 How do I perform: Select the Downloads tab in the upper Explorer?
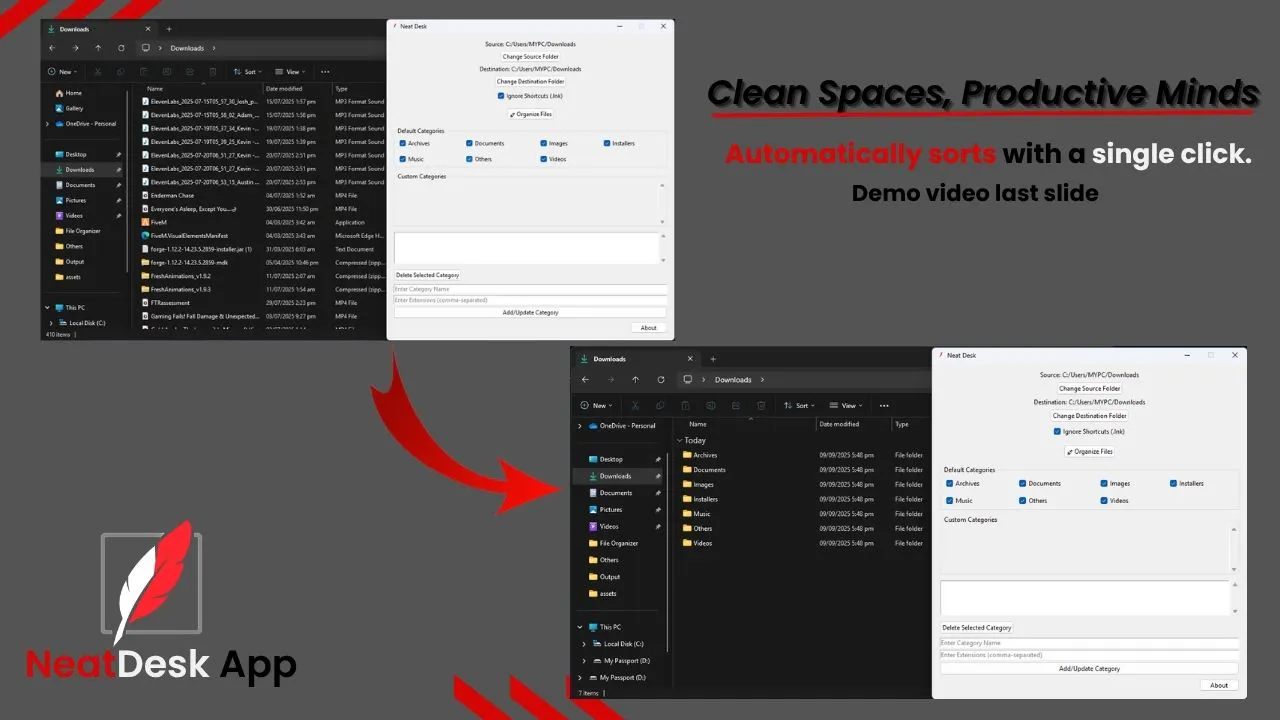click(98, 29)
